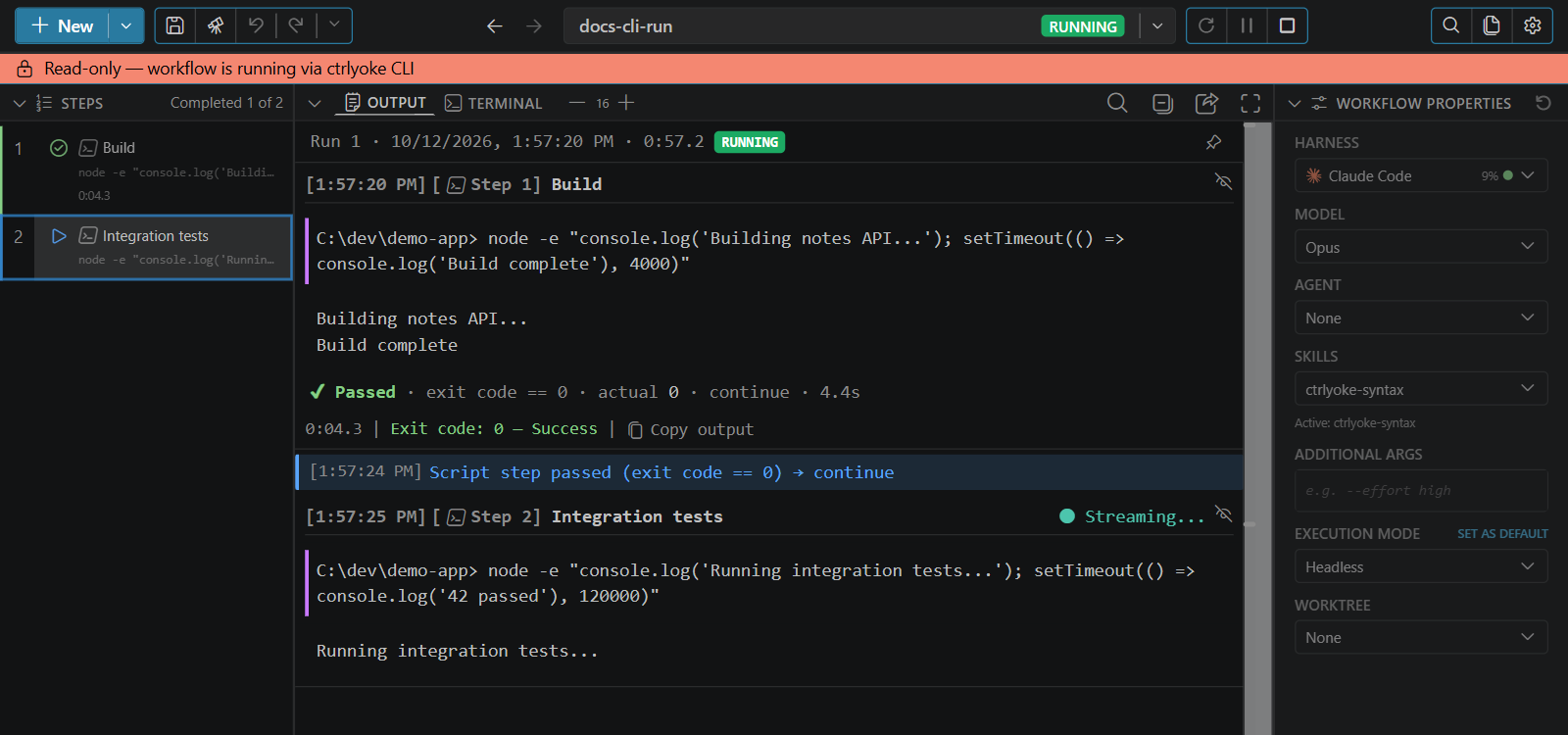Click the fullscreen output icon
Image resolution: width=1568 pixels, height=735 pixels.
coord(1250,103)
